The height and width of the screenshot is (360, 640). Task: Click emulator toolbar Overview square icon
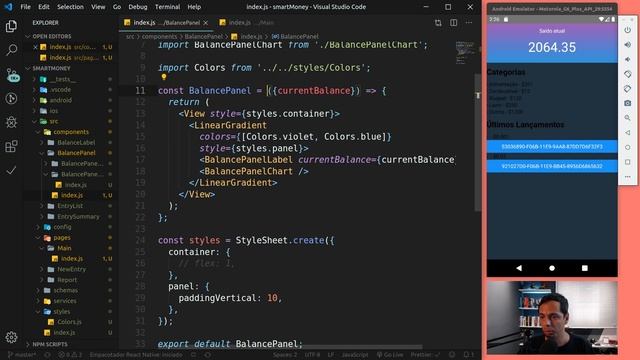pyautogui.click(x=628, y=162)
